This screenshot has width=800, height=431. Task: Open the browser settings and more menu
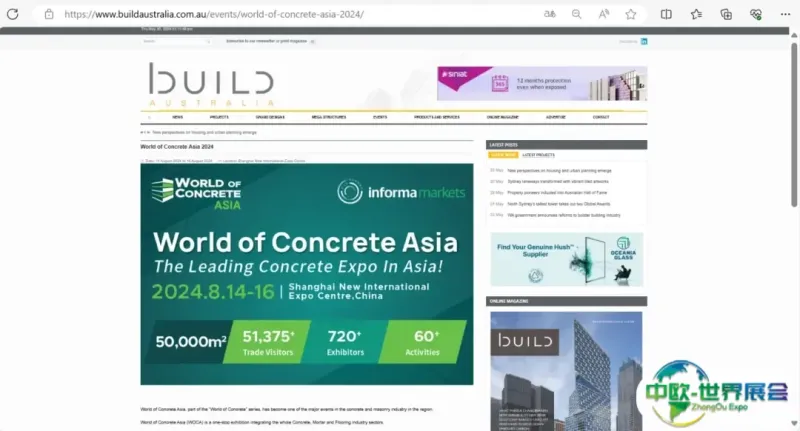[x=785, y=14]
